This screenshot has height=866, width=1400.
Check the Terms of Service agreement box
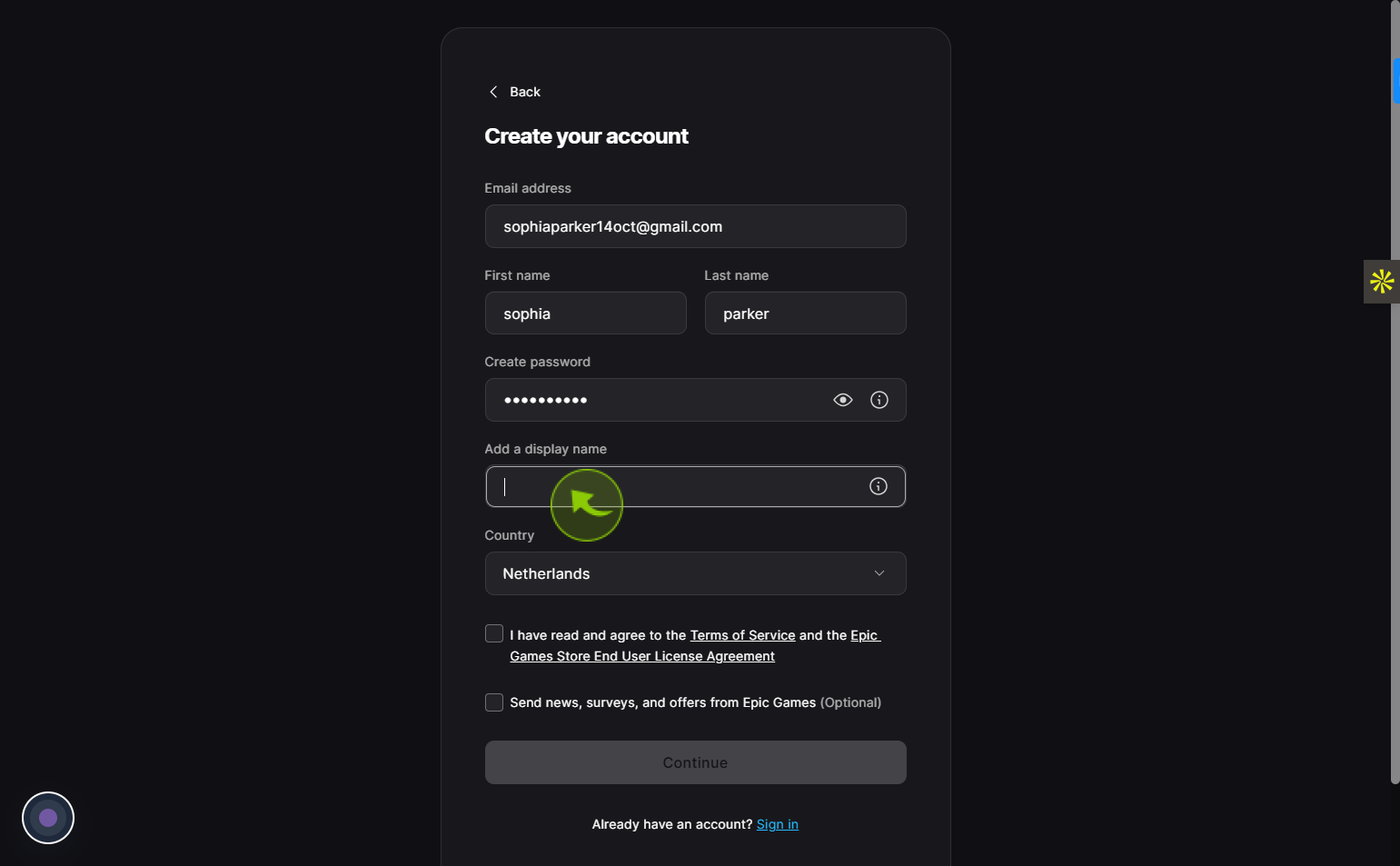494,633
